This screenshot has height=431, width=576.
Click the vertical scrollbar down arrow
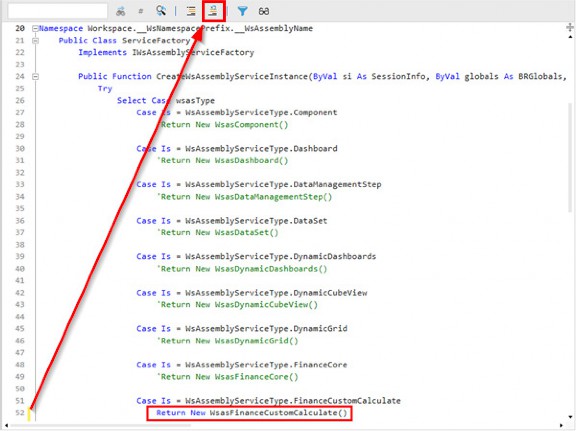click(570, 417)
